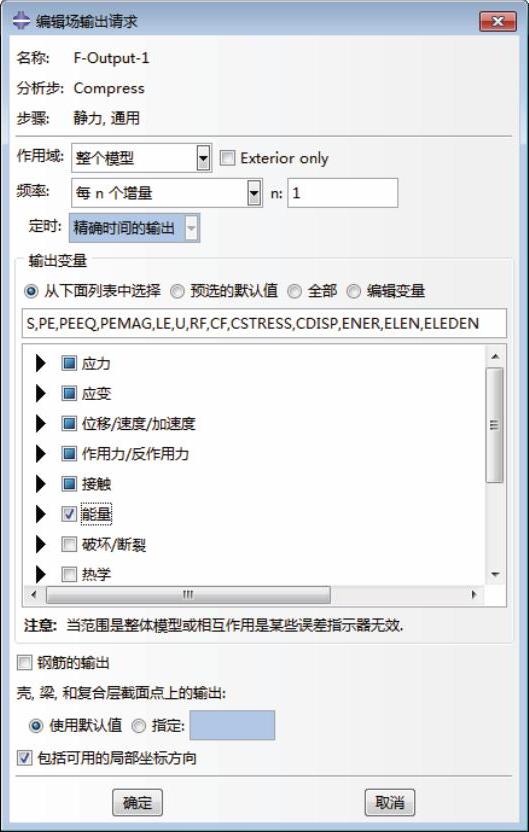The width and height of the screenshot is (529, 832).
Task: Open the 频率 dropdown list
Action: [167, 193]
